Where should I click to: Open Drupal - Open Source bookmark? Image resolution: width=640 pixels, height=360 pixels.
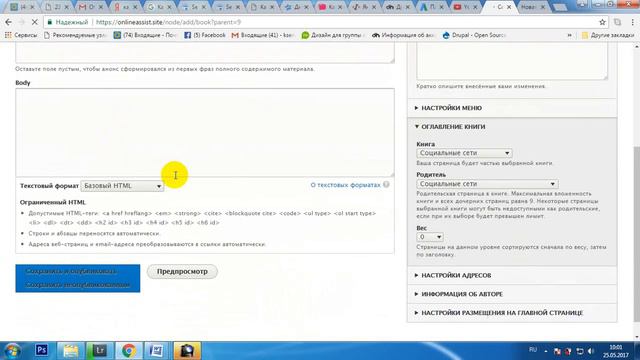474,36
